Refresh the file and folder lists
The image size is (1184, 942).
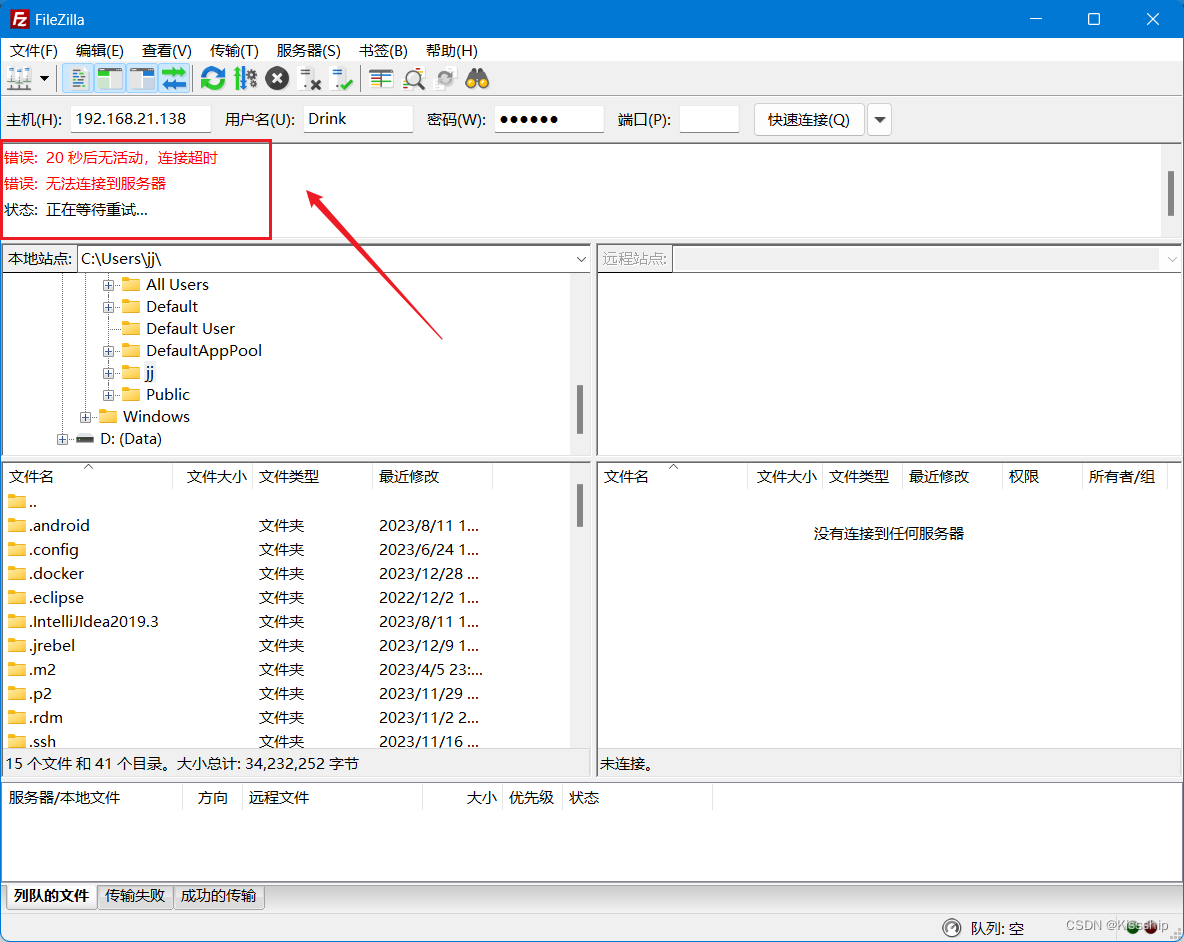coord(213,78)
